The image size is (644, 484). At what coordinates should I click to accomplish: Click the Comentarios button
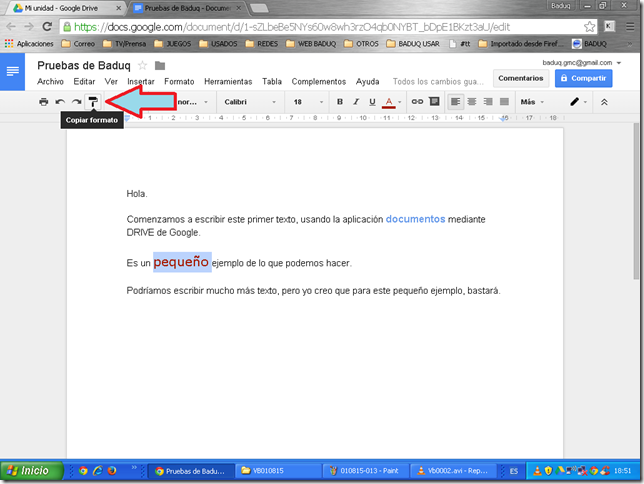coord(521,78)
